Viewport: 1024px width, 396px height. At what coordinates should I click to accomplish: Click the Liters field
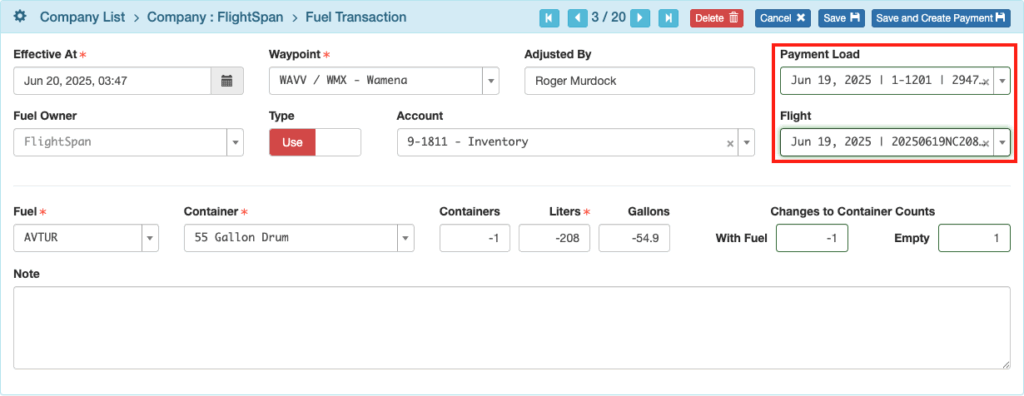tap(554, 238)
